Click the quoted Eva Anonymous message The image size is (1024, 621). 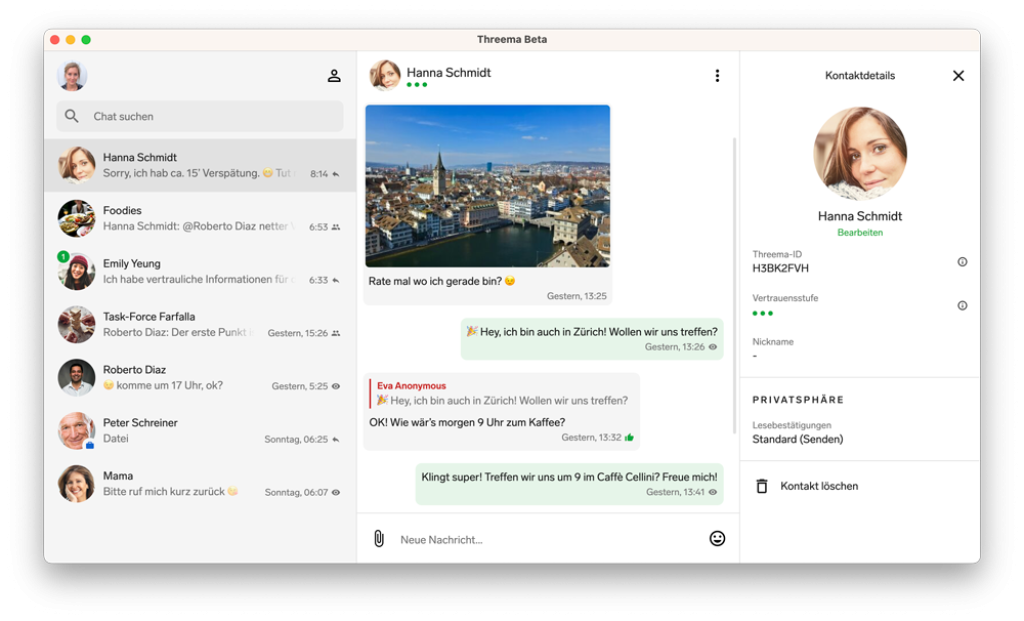tap(502, 393)
